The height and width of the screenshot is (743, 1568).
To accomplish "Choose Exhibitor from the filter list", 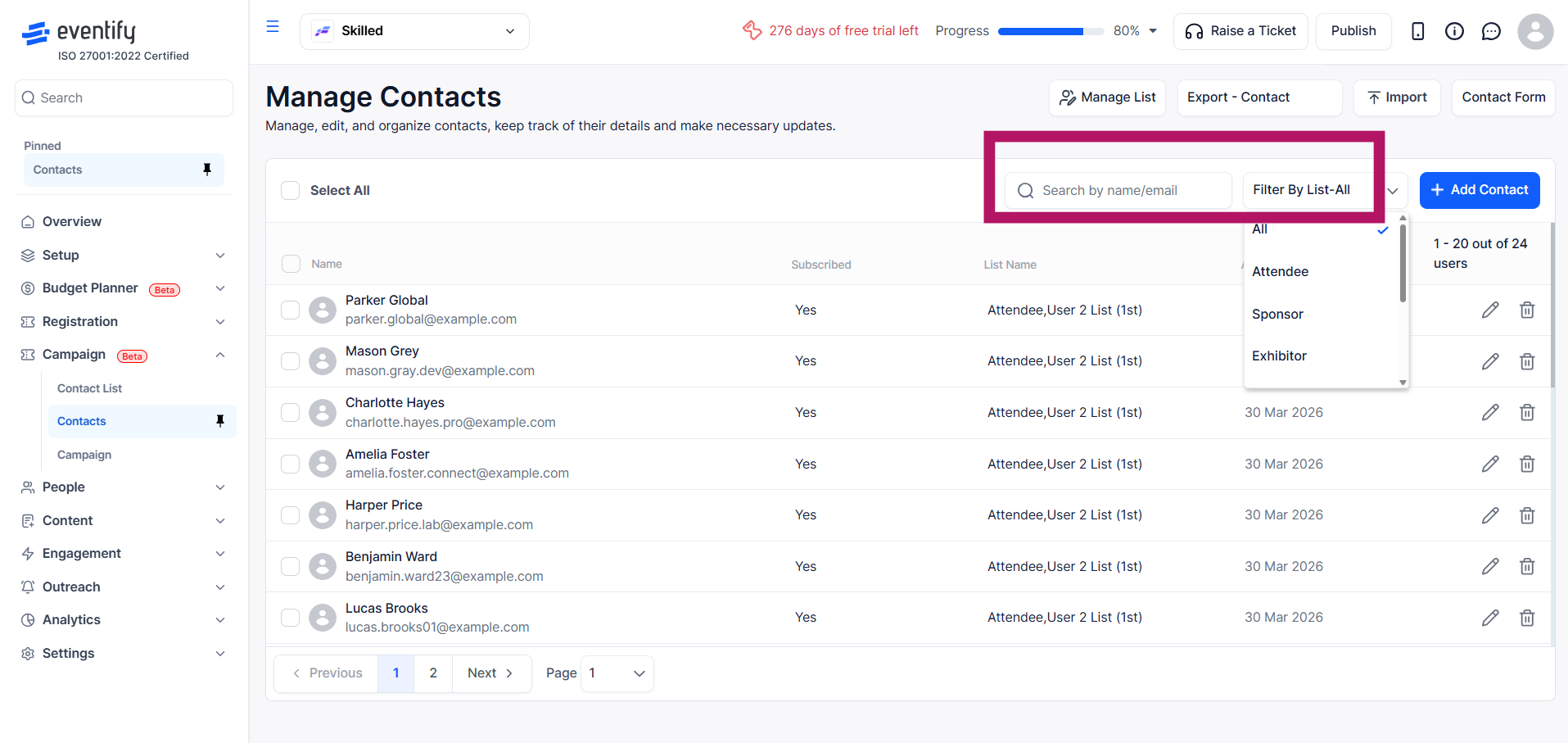I will [x=1321, y=356].
